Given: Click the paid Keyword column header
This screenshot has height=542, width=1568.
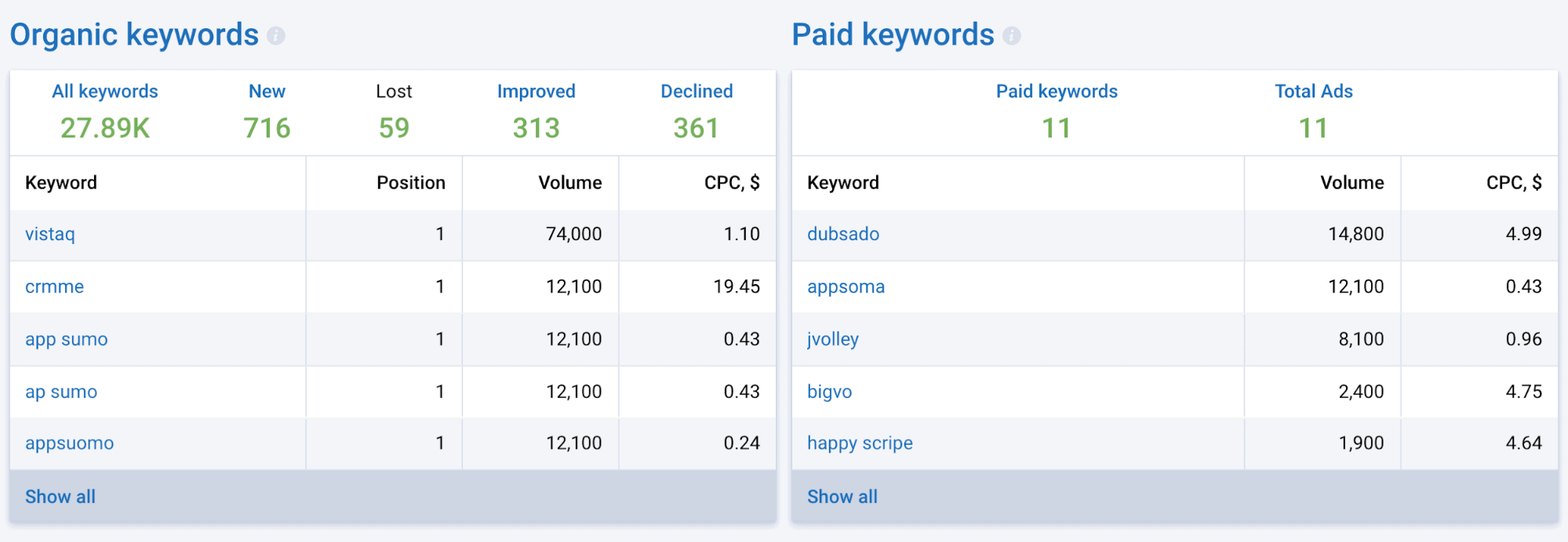Looking at the screenshot, I should point(843,183).
